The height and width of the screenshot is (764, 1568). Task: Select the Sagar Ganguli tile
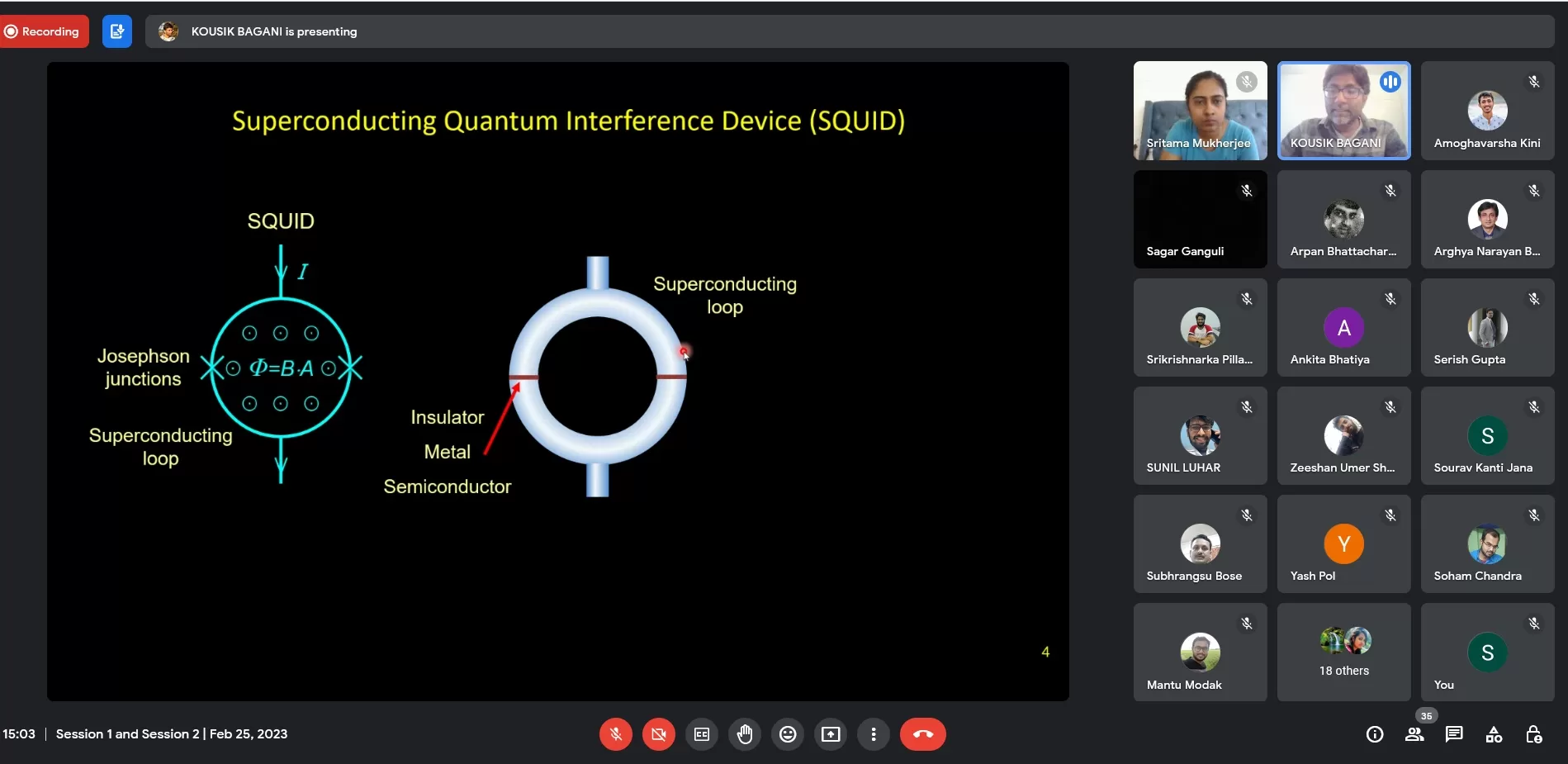pyautogui.click(x=1201, y=219)
